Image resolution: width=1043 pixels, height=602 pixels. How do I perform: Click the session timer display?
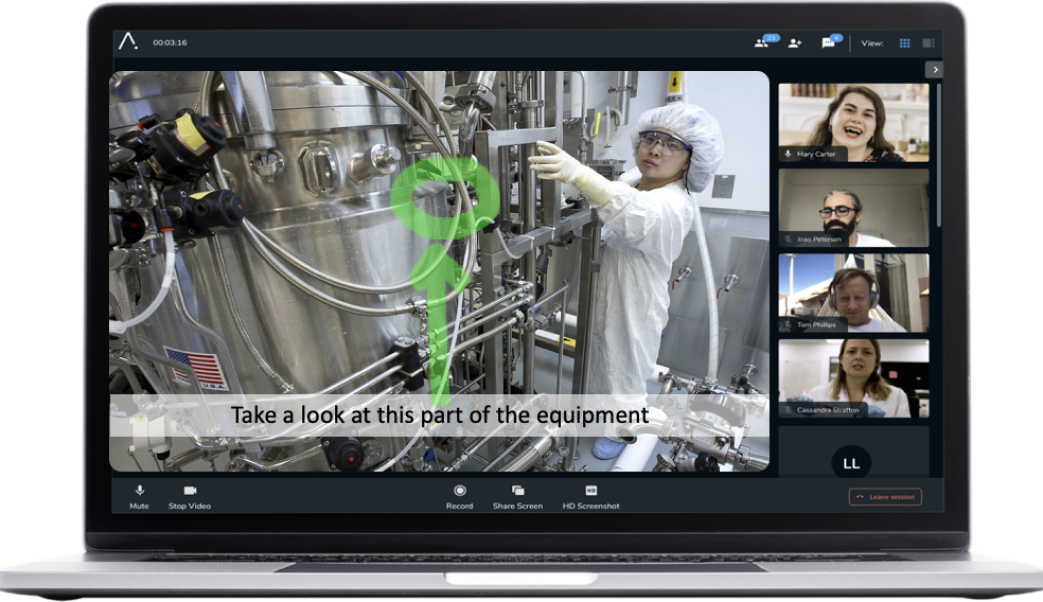(x=171, y=43)
